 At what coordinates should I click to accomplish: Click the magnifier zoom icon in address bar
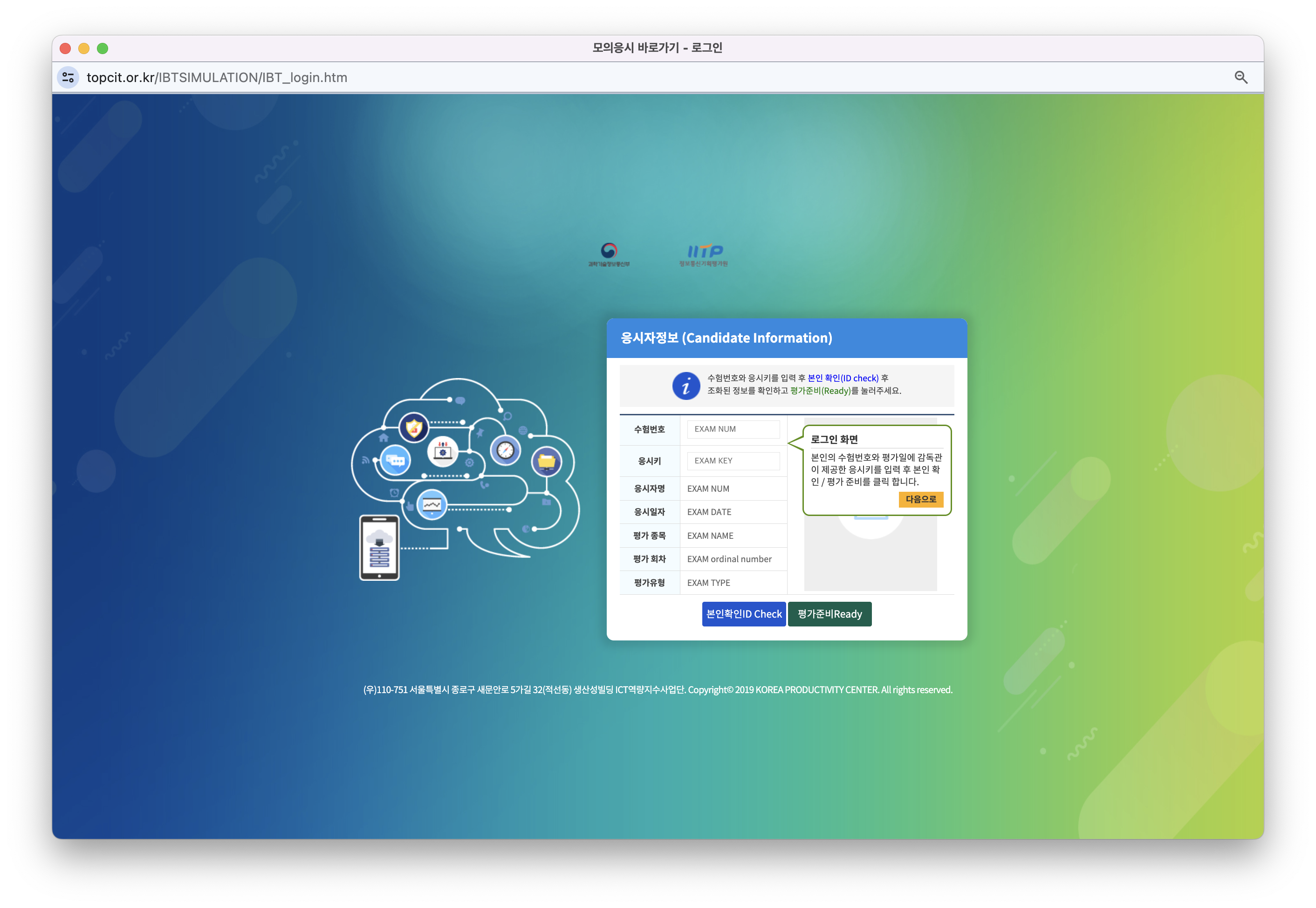pyautogui.click(x=1241, y=77)
